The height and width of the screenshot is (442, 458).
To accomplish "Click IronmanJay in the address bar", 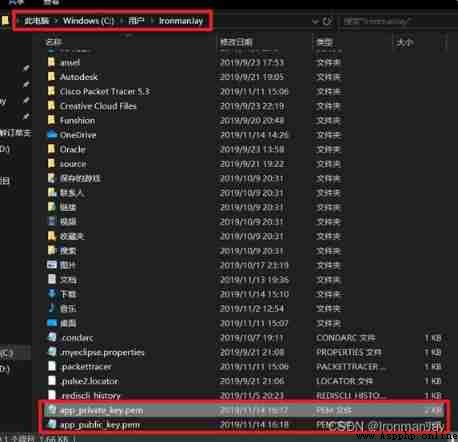I will [x=181, y=21].
